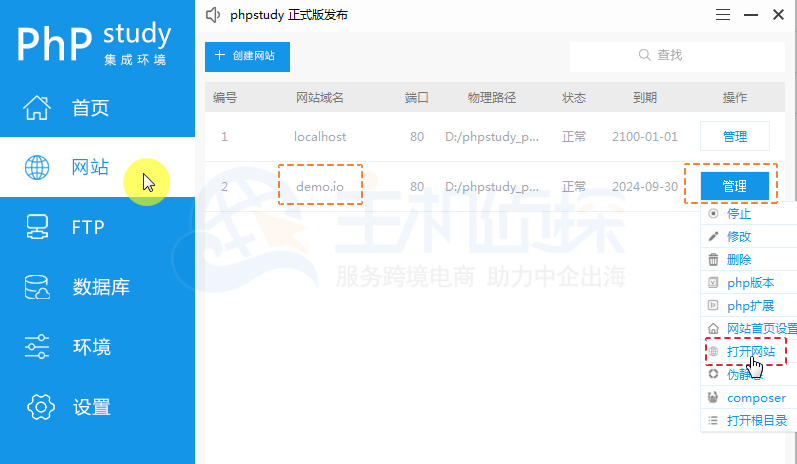Select 打开网站 menu entry
The width and height of the screenshot is (797, 464).
pos(749,351)
